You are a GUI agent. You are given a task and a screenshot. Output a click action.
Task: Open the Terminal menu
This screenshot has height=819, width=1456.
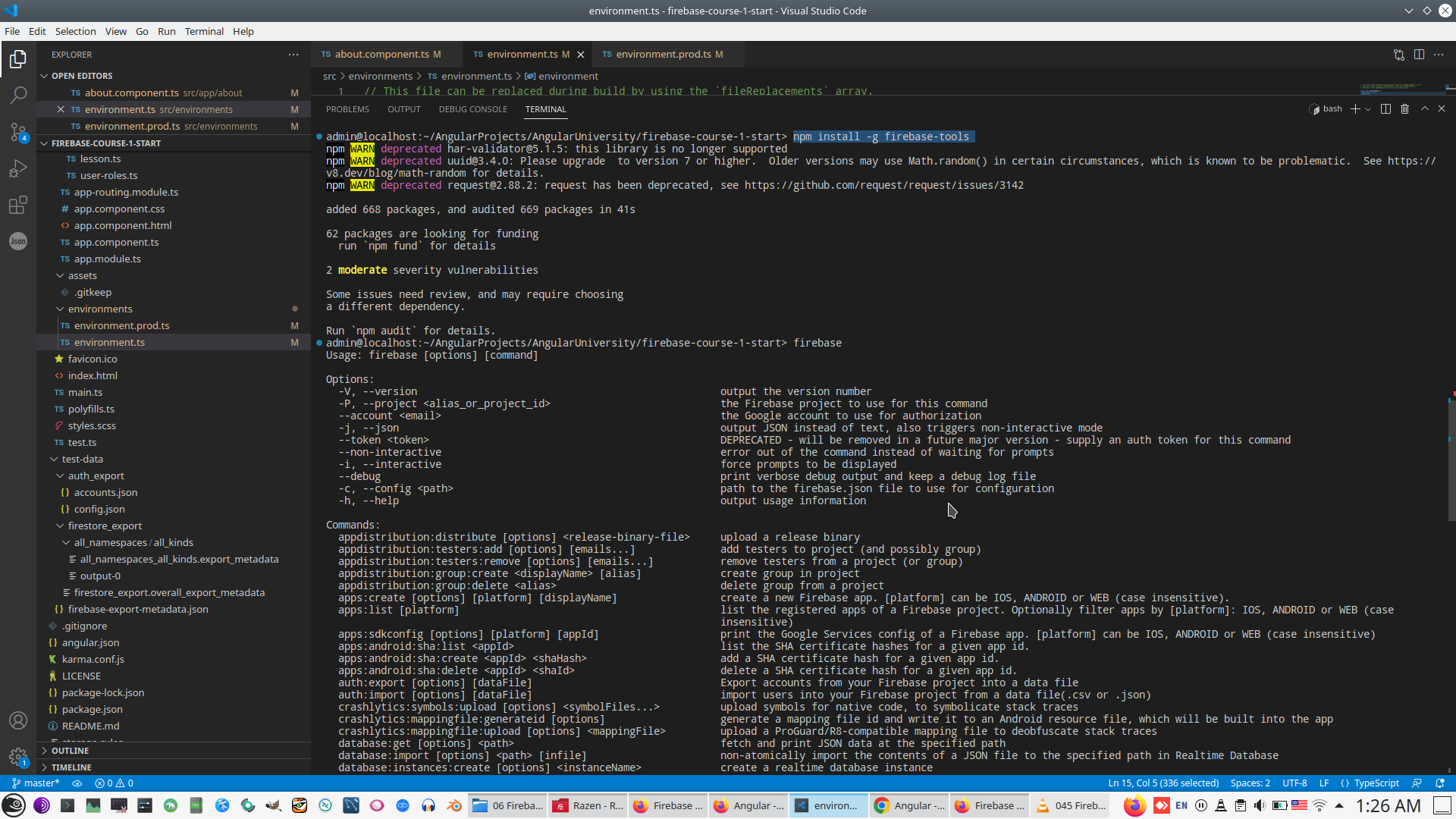[x=204, y=31]
